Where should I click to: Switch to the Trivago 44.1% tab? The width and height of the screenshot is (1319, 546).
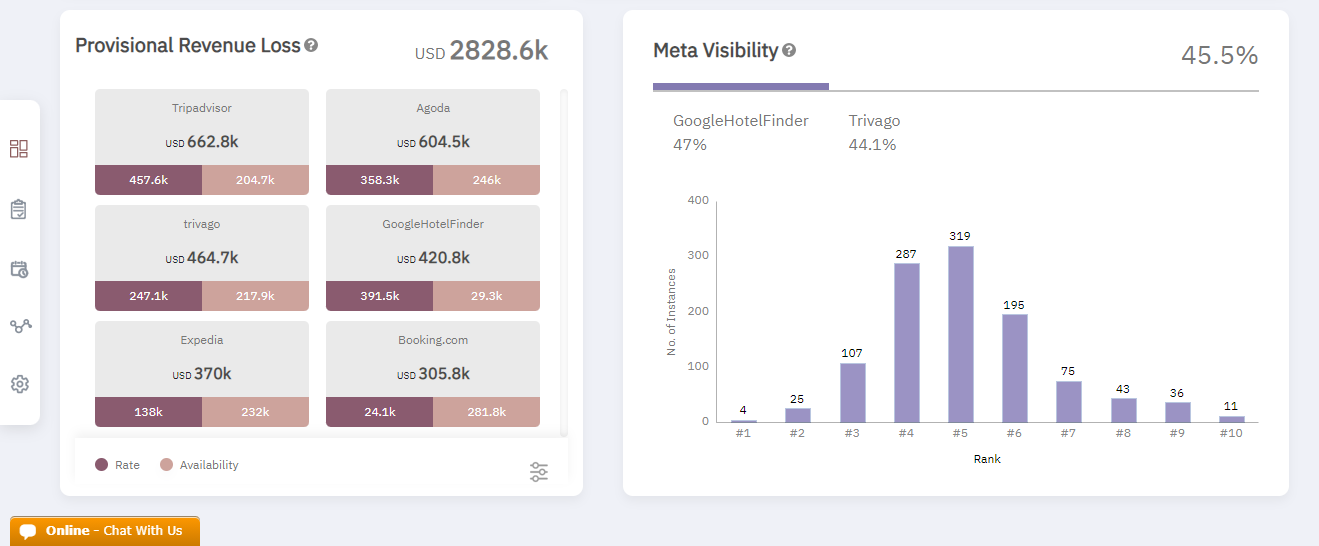tap(874, 132)
